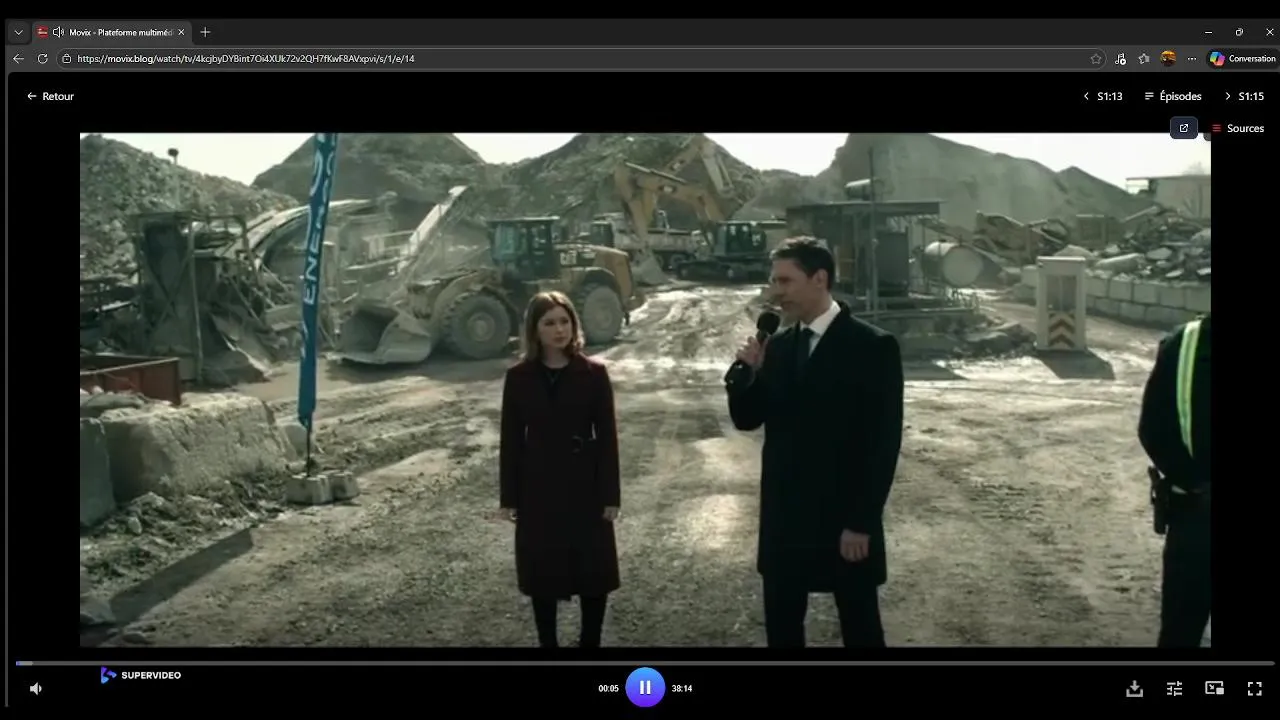Pause the video playback
This screenshot has height=720, width=1280.
pyautogui.click(x=645, y=687)
